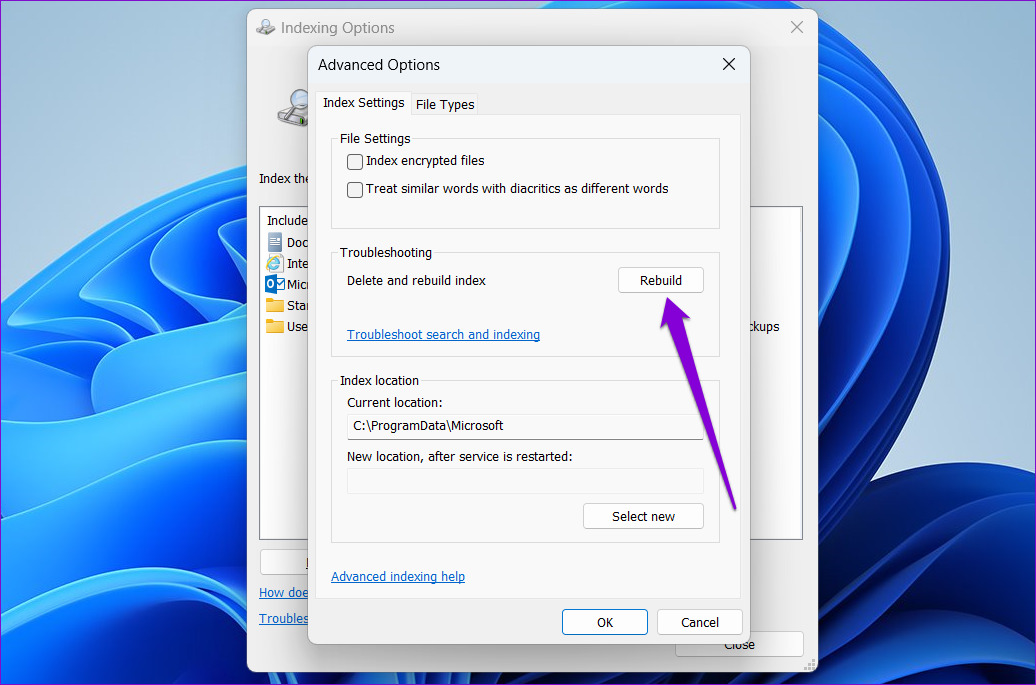Toggle the diacritics as different words checkbox
The height and width of the screenshot is (685, 1036).
click(355, 189)
